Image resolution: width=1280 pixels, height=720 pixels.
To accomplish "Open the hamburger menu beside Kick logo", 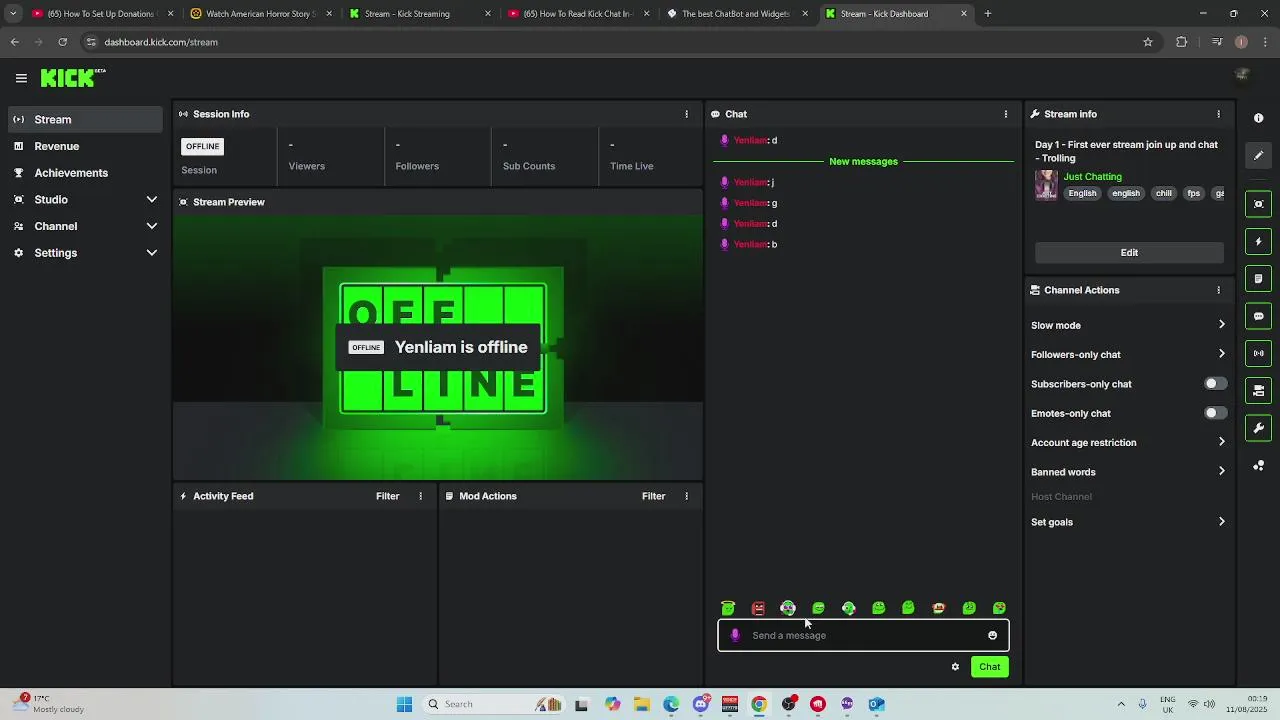I will coord(21,78).
